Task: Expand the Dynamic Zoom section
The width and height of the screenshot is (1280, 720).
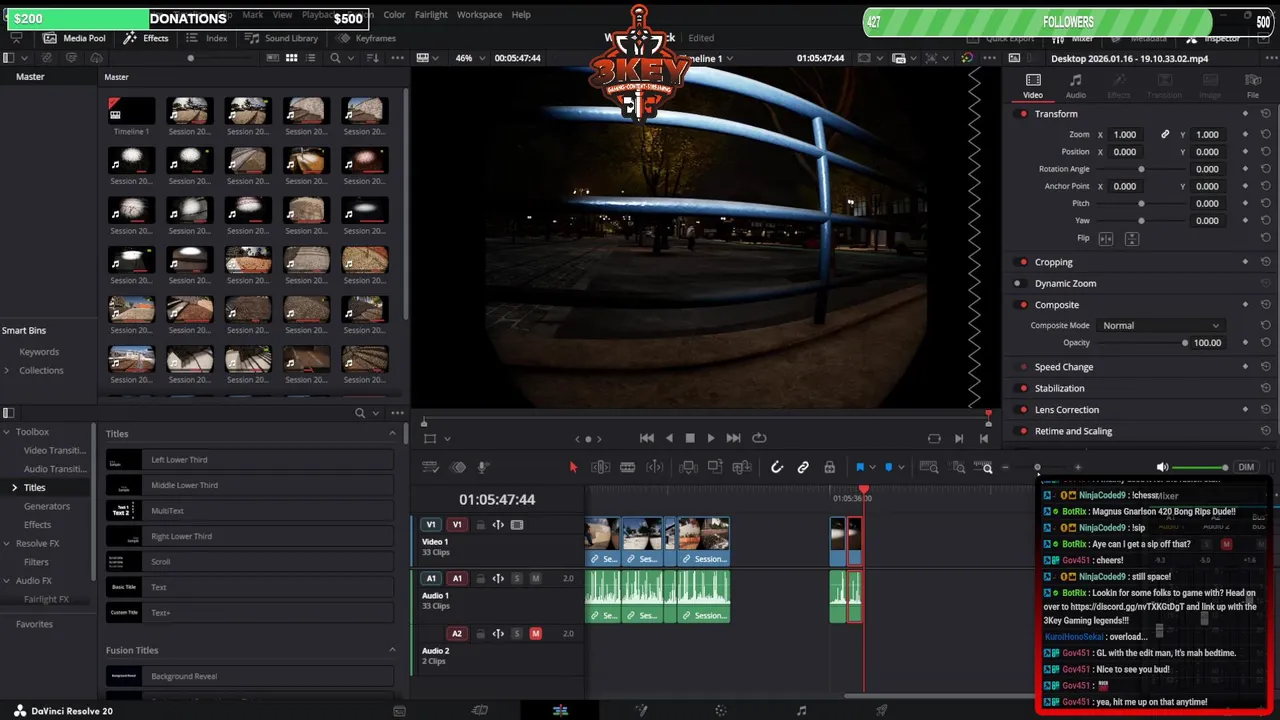Action: tap(1065, 283)
